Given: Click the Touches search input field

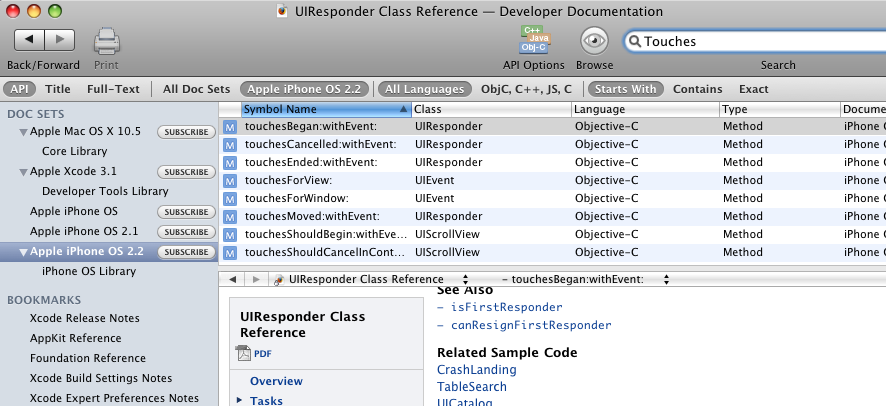Looking at the screenshot, I should tap(757, 41).
